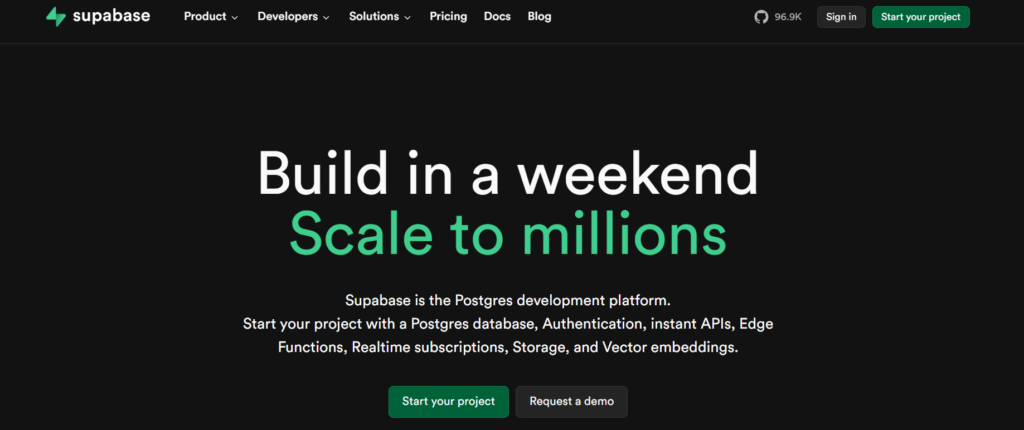Open the Developers navigation menu
Viewport: 1024px width, 430px height.
[287, 17]
